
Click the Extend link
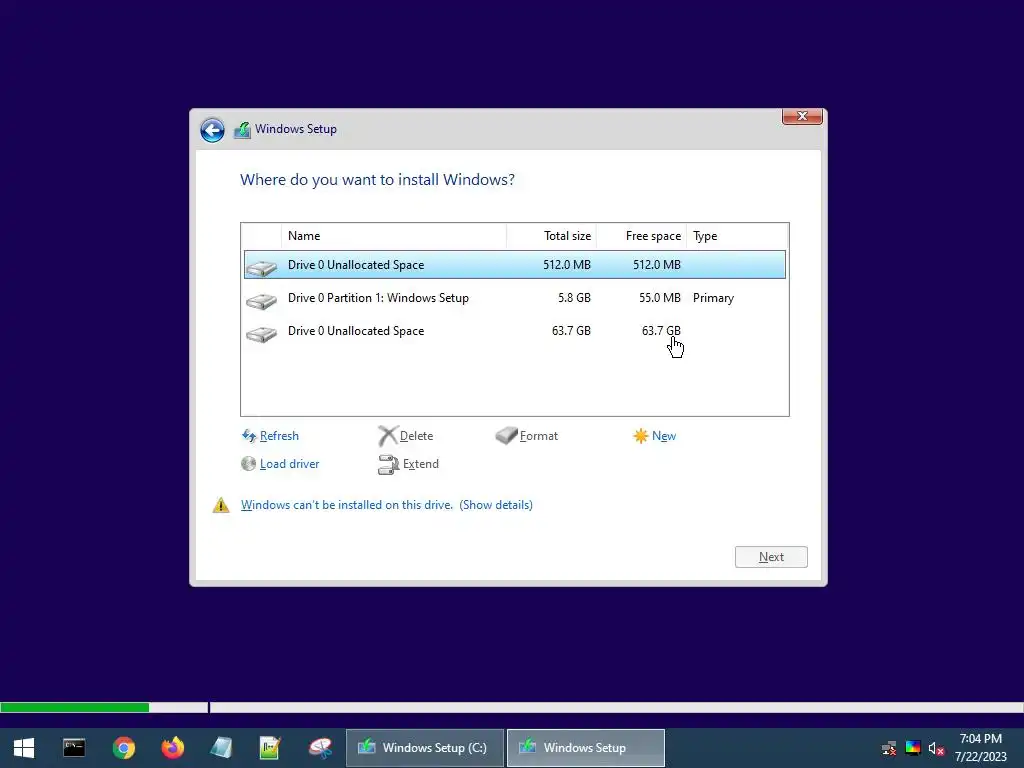point(421,464)
